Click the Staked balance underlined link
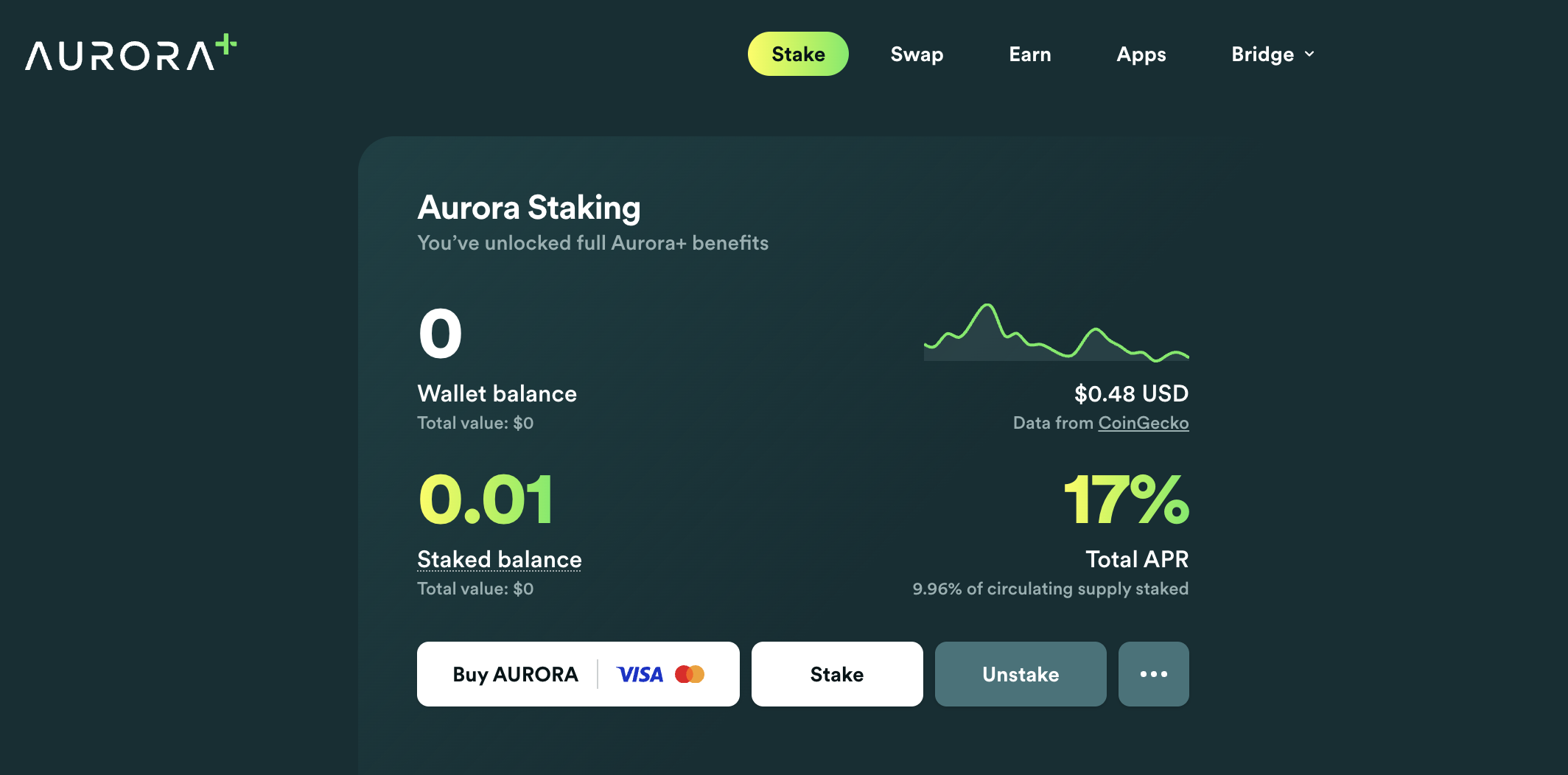The width and height of the screenshot is (1568, 775). click(x=499, y=559)
